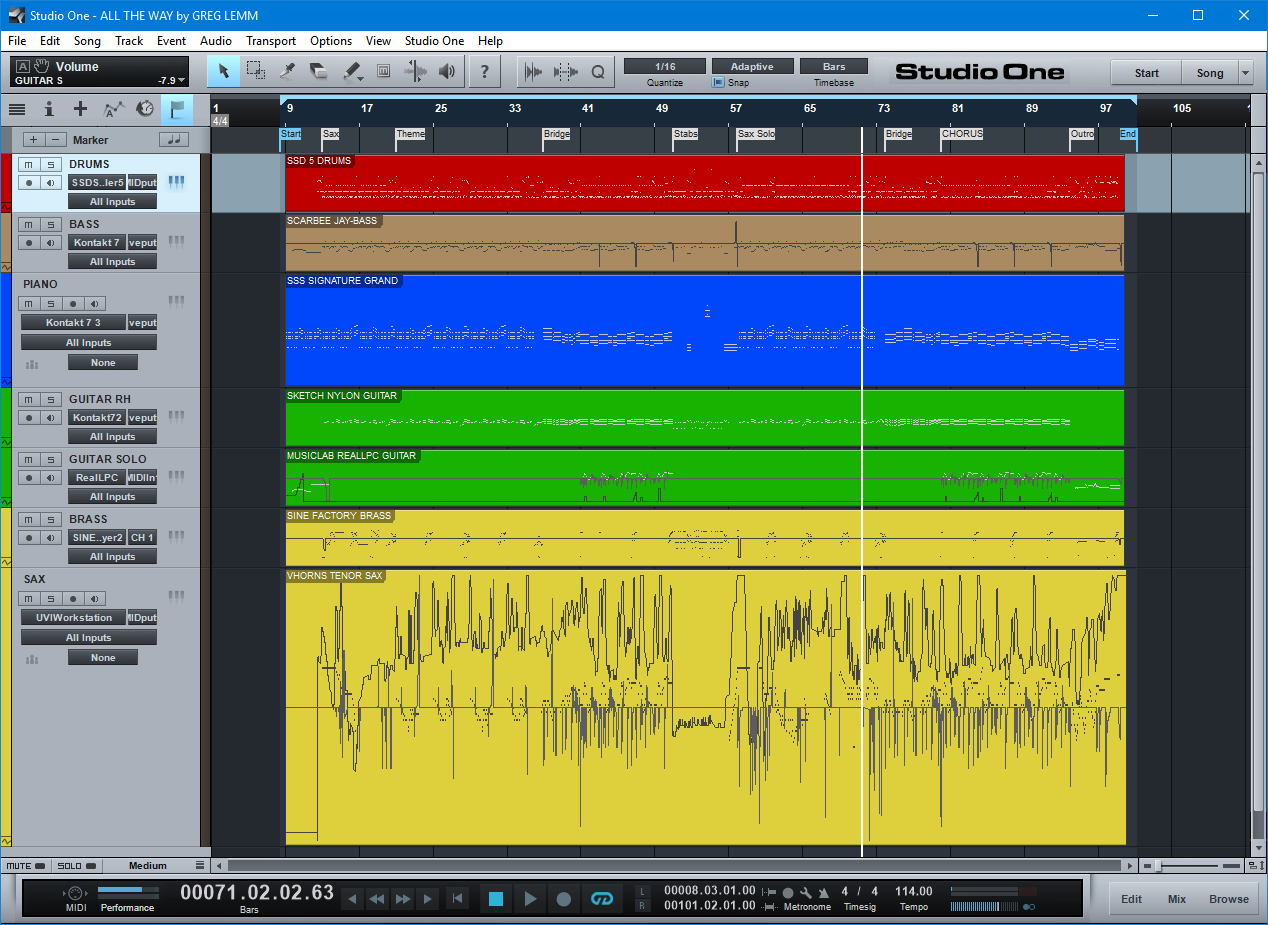
Task: Click the rewind transport icon
Action: coord(377,899)
